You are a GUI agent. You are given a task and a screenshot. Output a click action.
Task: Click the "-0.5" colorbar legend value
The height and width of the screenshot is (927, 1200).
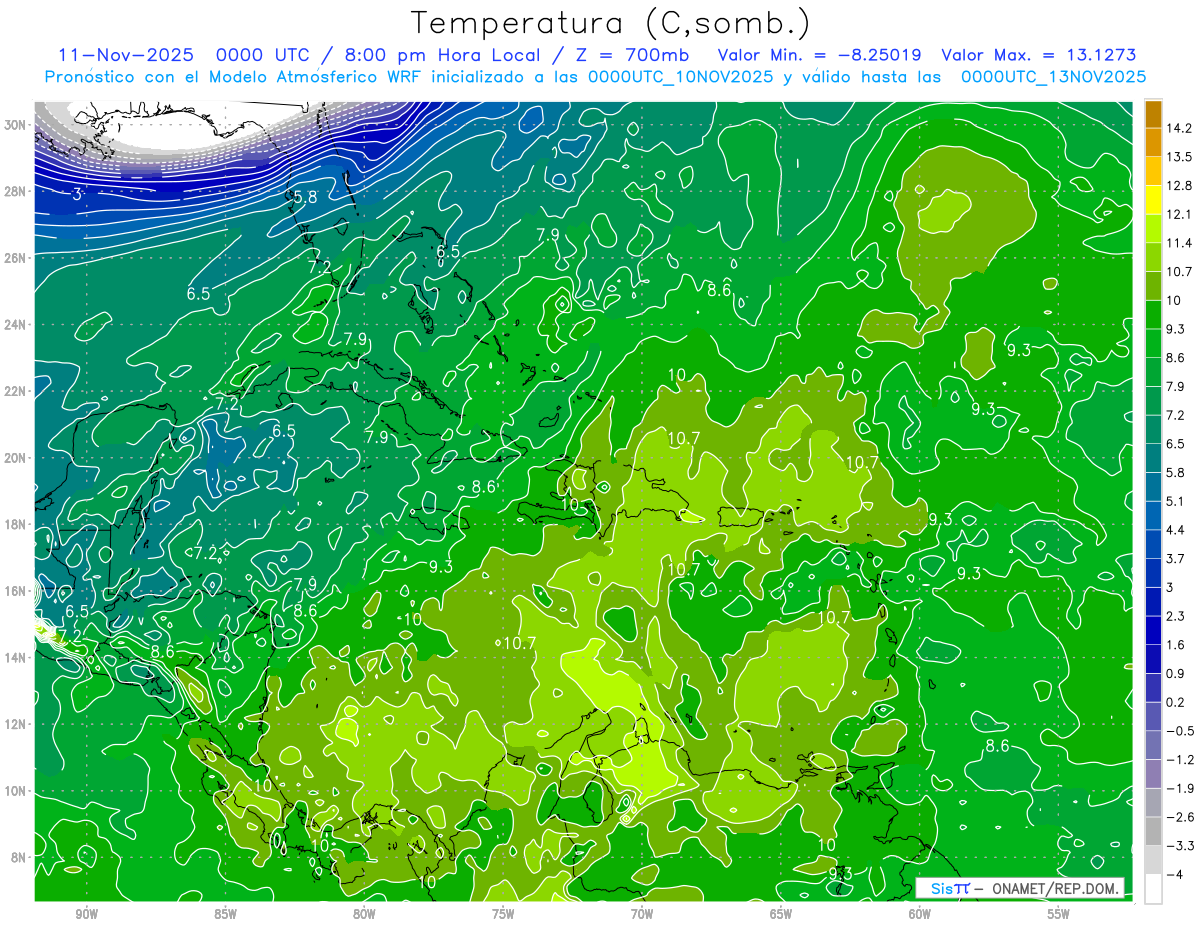point(1180,731)
